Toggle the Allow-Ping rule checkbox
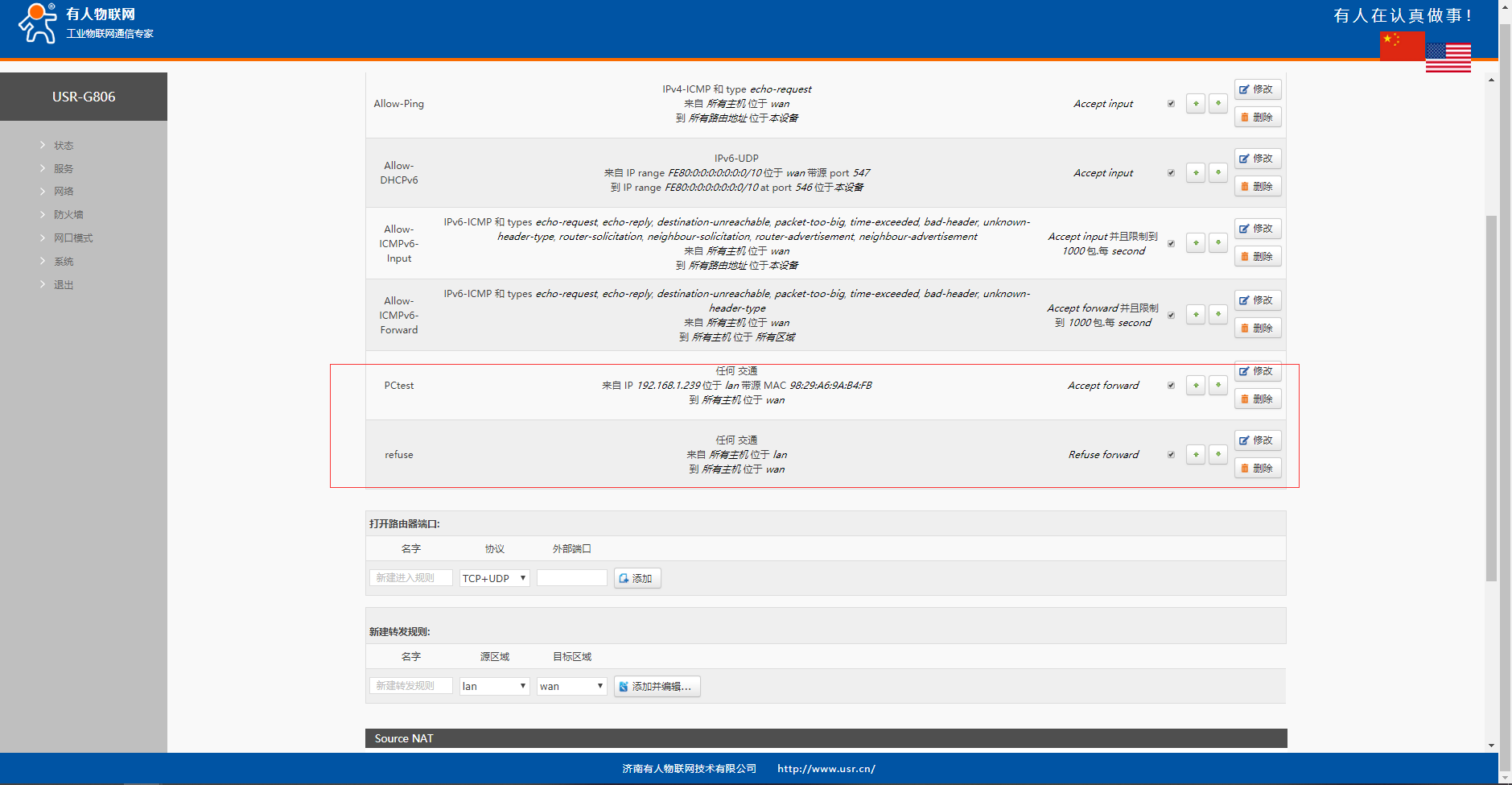This screenshot has height=785, width=1512. tap(1171, 104)
